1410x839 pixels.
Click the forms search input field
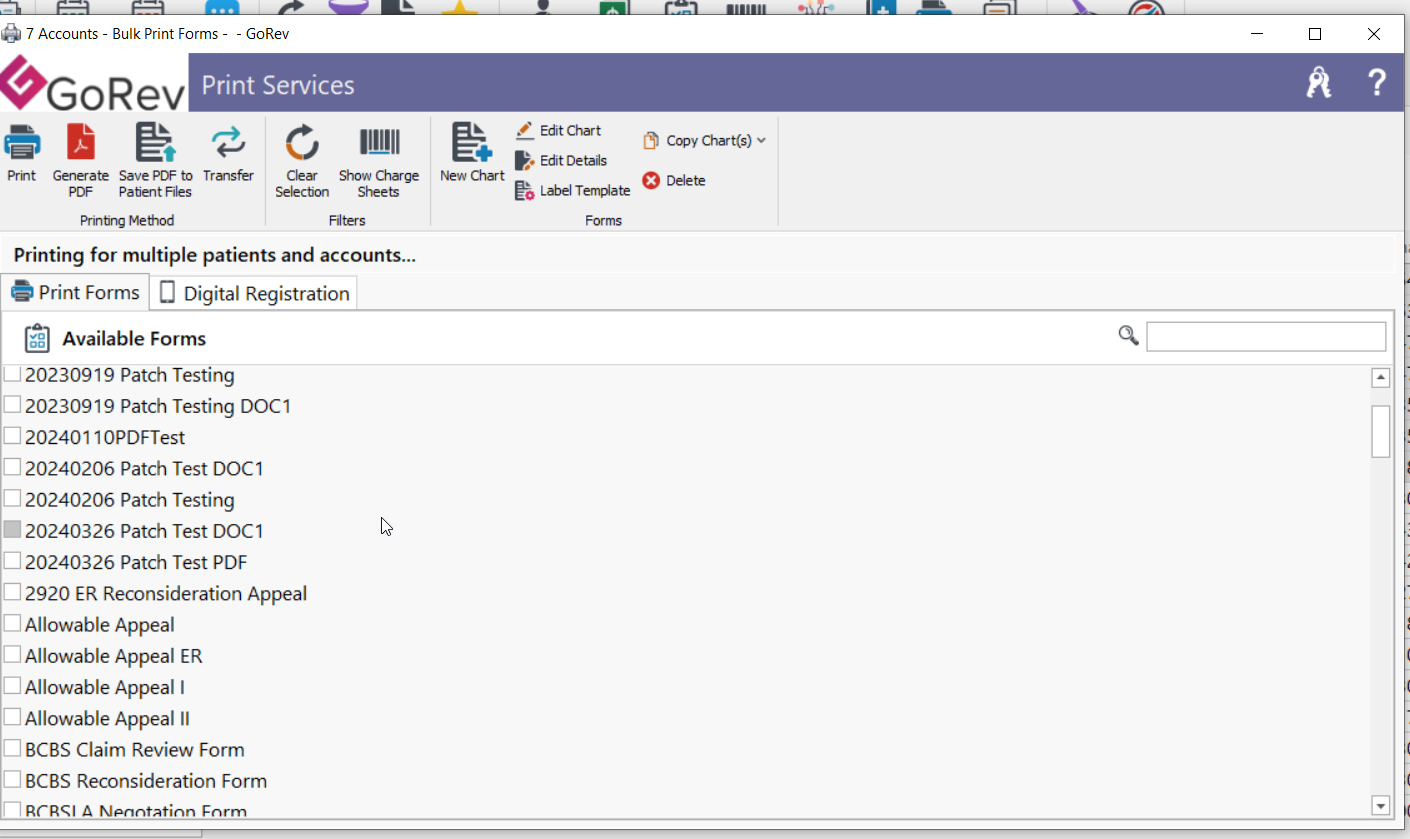tap(1266, 337)
